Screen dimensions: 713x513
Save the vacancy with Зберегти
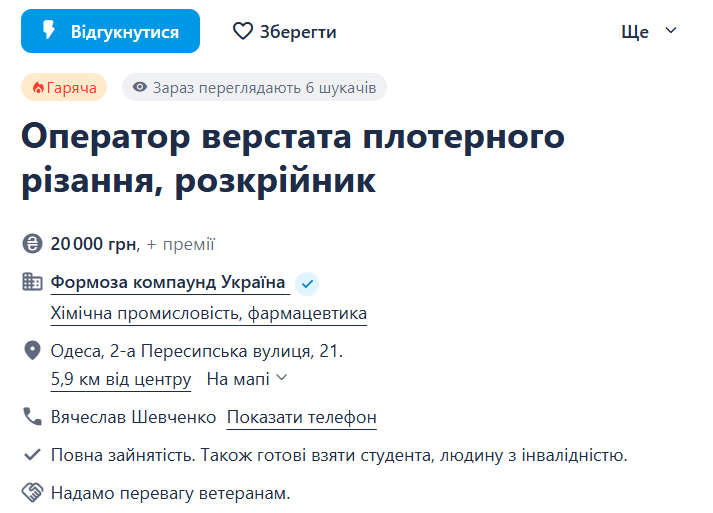[x=285, y=31]
